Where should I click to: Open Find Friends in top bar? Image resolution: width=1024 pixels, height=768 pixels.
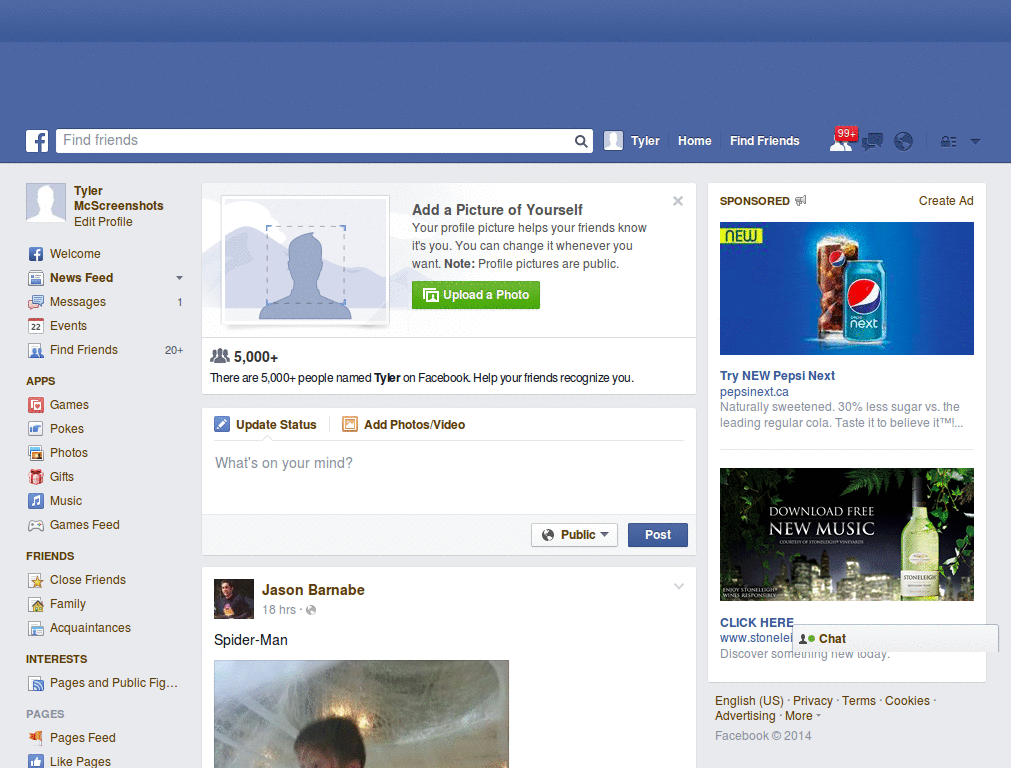(764, 141)
